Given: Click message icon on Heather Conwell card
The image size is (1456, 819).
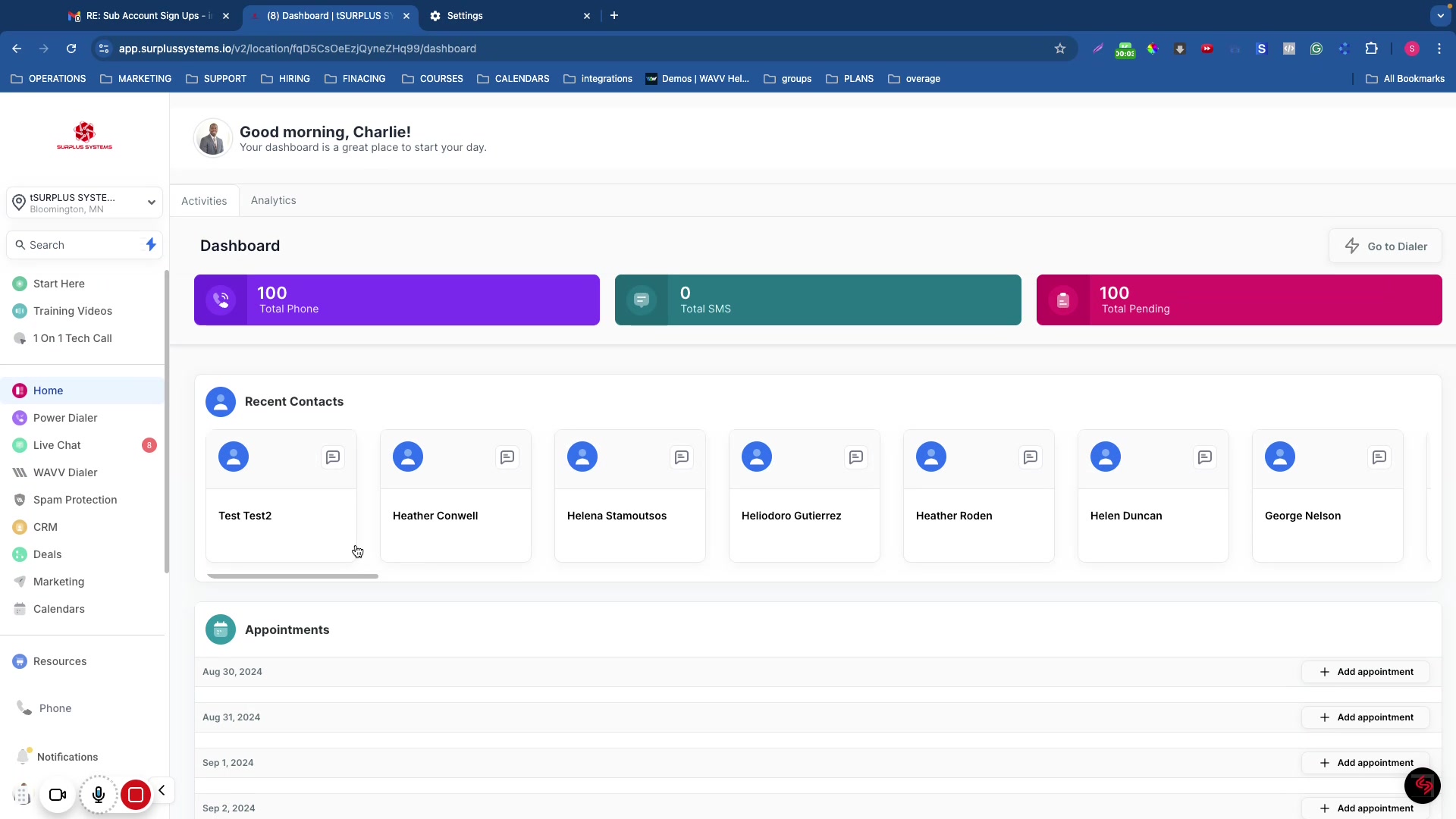Looking at the screenshot, I should 507,457.
